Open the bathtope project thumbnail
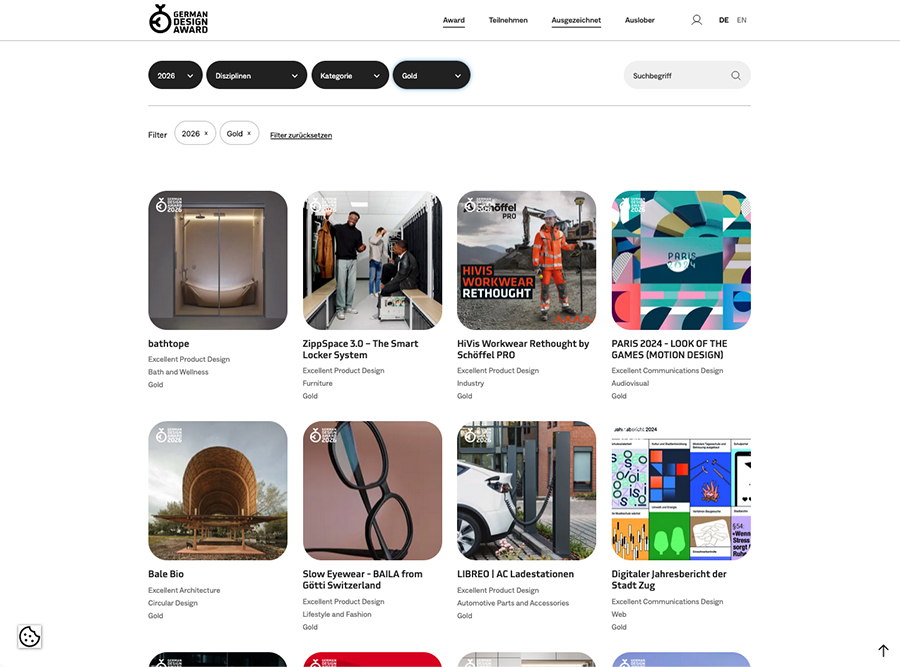Screen dimensions: 900x667 (x=218, y=261)
